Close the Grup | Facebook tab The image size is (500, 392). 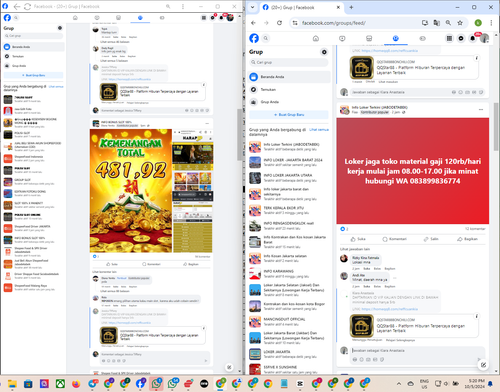[338, 7]
